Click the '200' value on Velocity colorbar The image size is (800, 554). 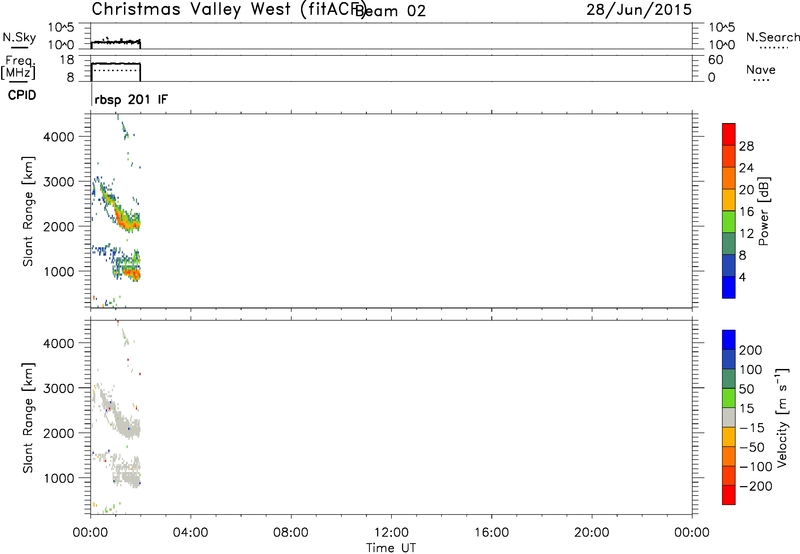pos(751,350)
